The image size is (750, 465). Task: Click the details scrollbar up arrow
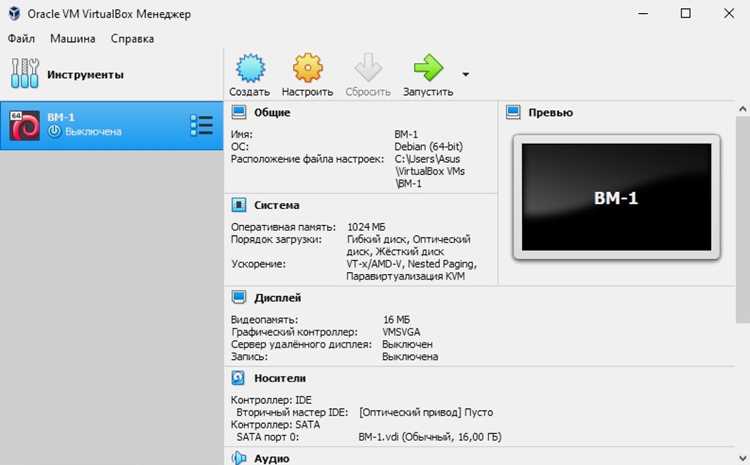[742, 109]
